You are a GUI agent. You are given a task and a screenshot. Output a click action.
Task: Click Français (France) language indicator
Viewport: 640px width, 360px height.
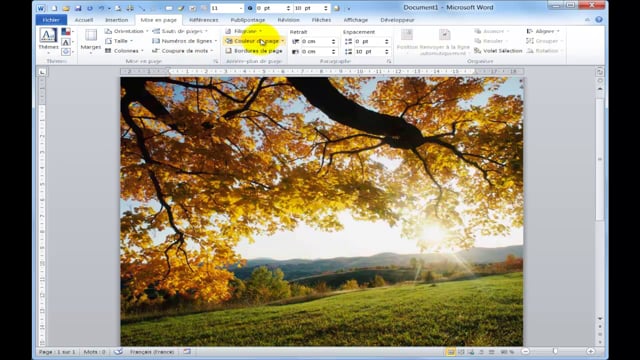tap(152, 351)
